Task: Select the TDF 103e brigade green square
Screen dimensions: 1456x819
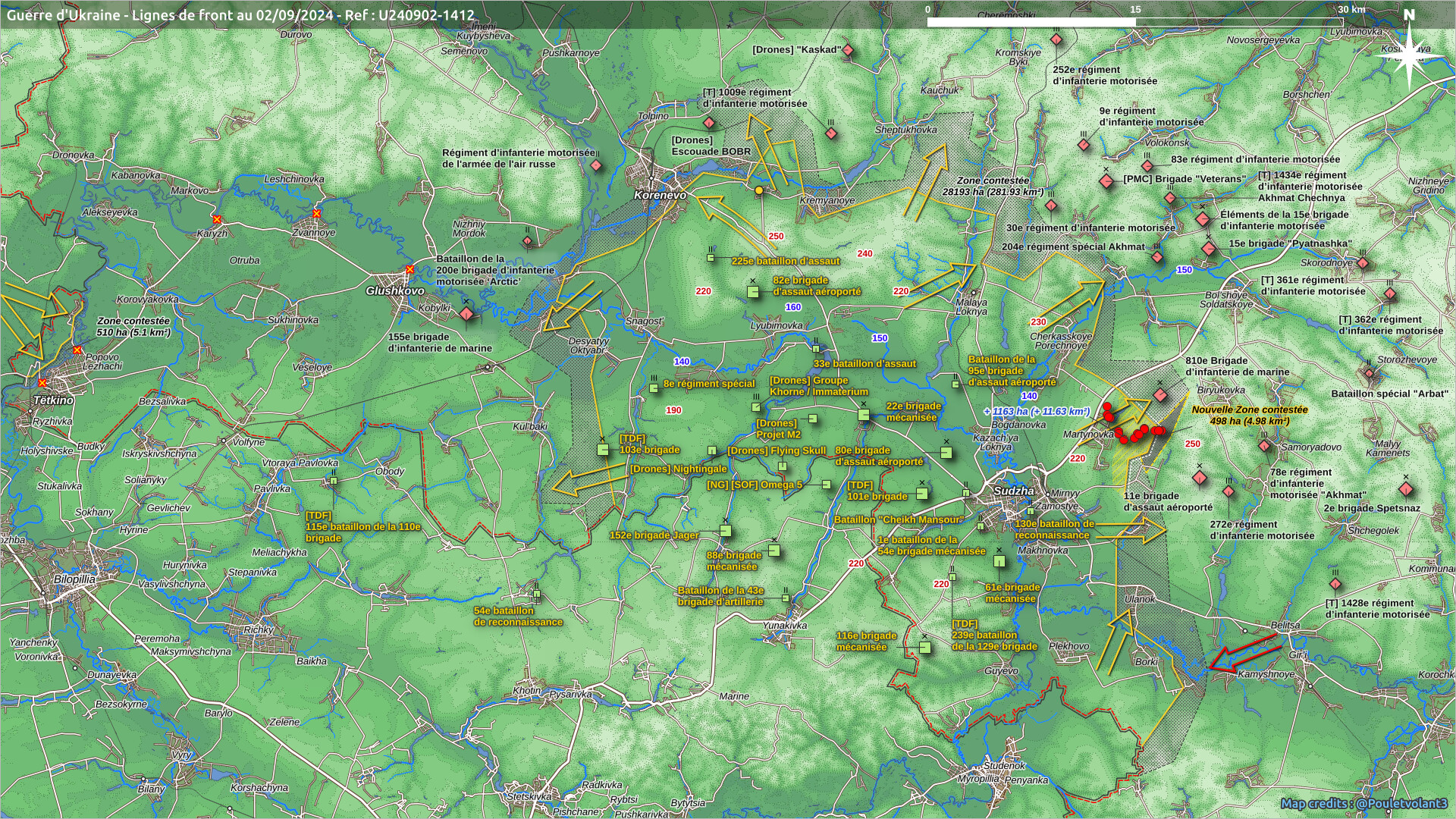Action: 603,450
